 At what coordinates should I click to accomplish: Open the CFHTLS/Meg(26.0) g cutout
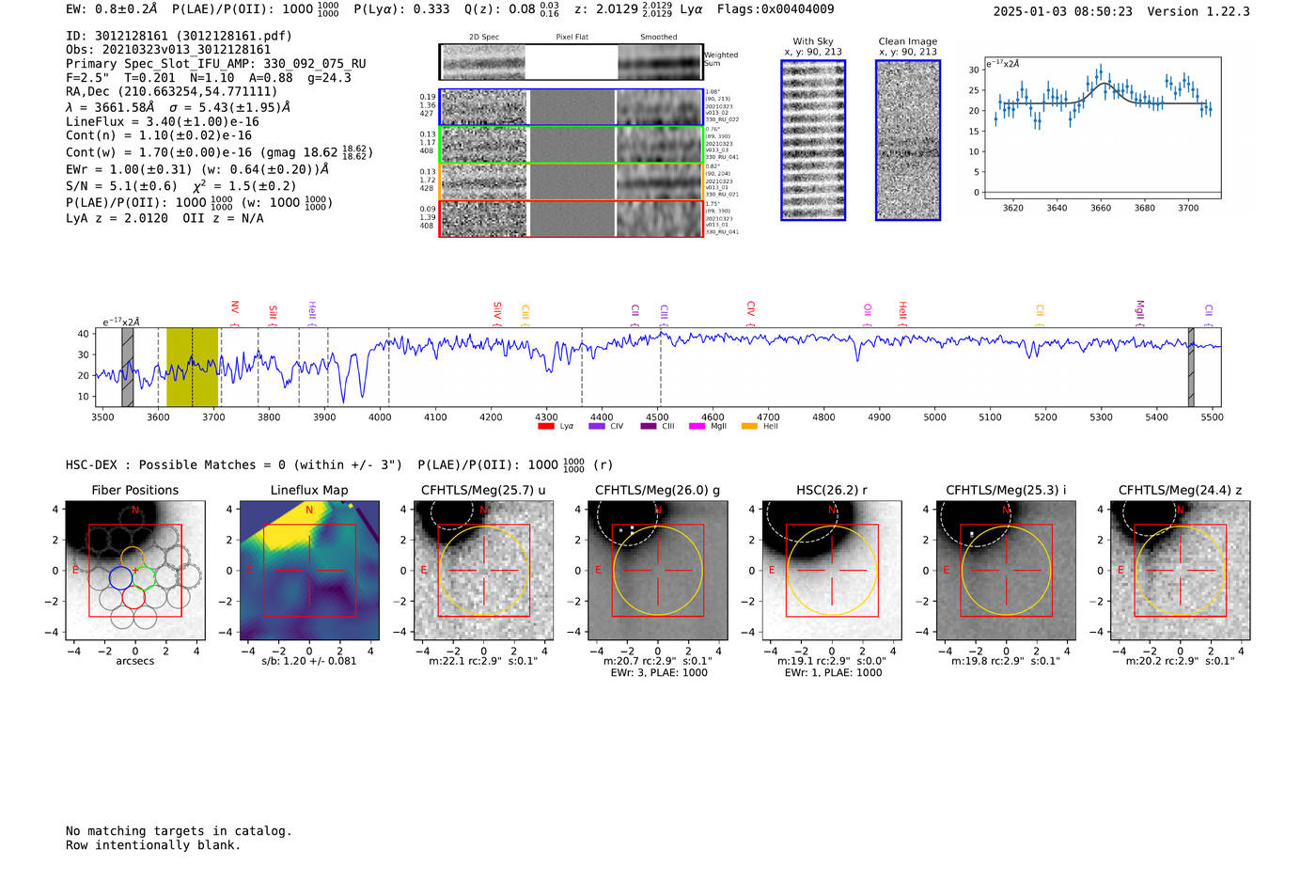click(657, 571)
